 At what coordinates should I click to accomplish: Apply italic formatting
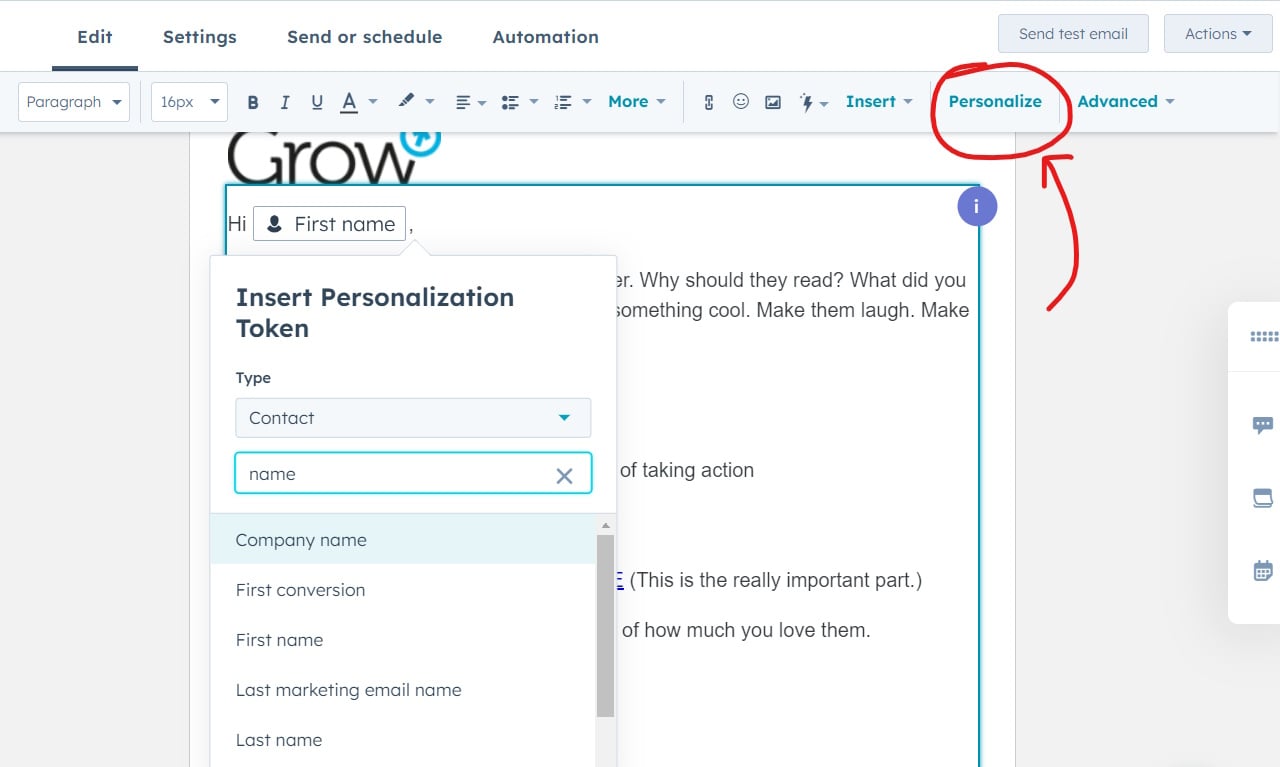pyautogui.click(x=285, y=102)
